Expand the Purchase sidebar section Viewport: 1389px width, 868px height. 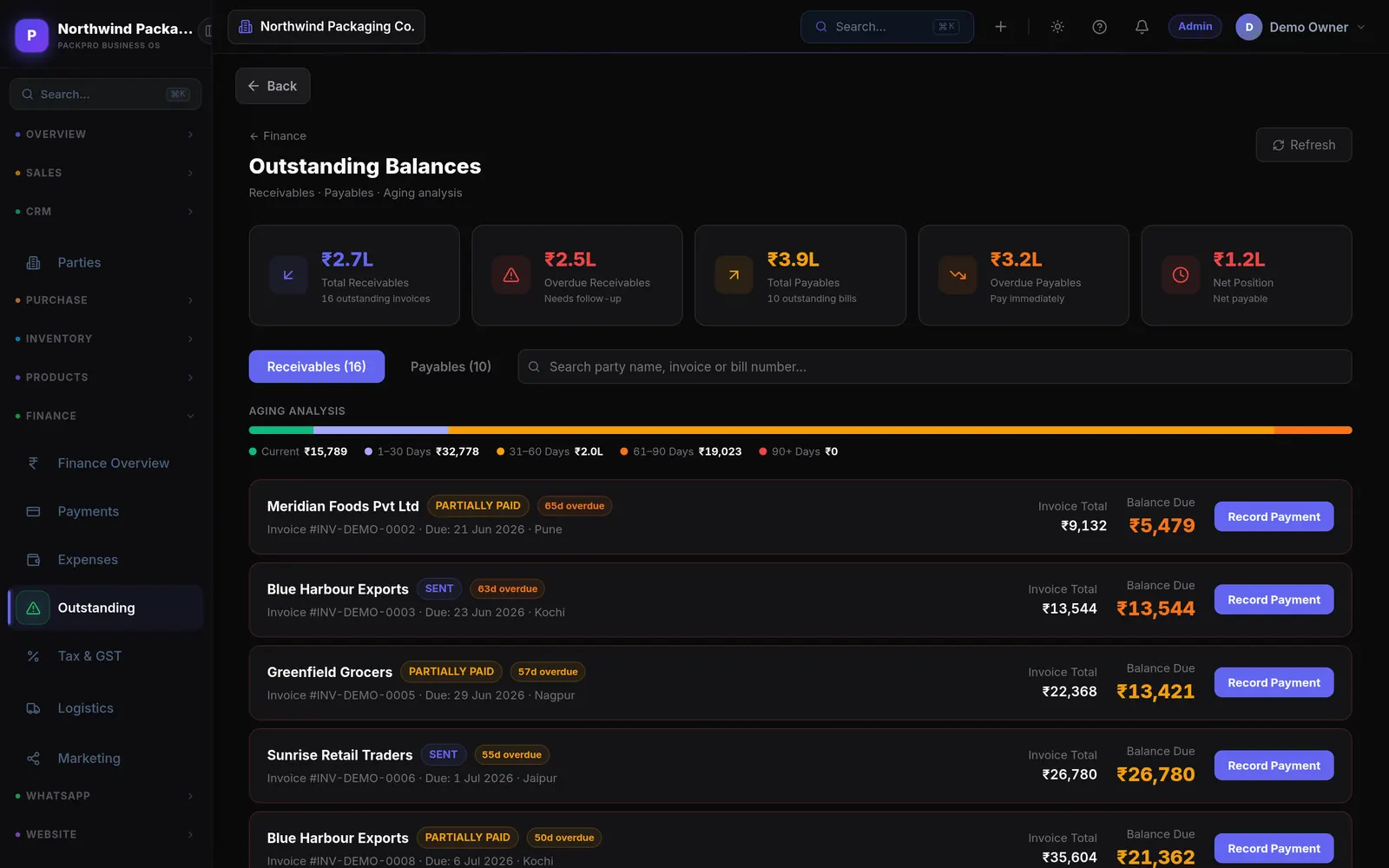pos(105,300)
